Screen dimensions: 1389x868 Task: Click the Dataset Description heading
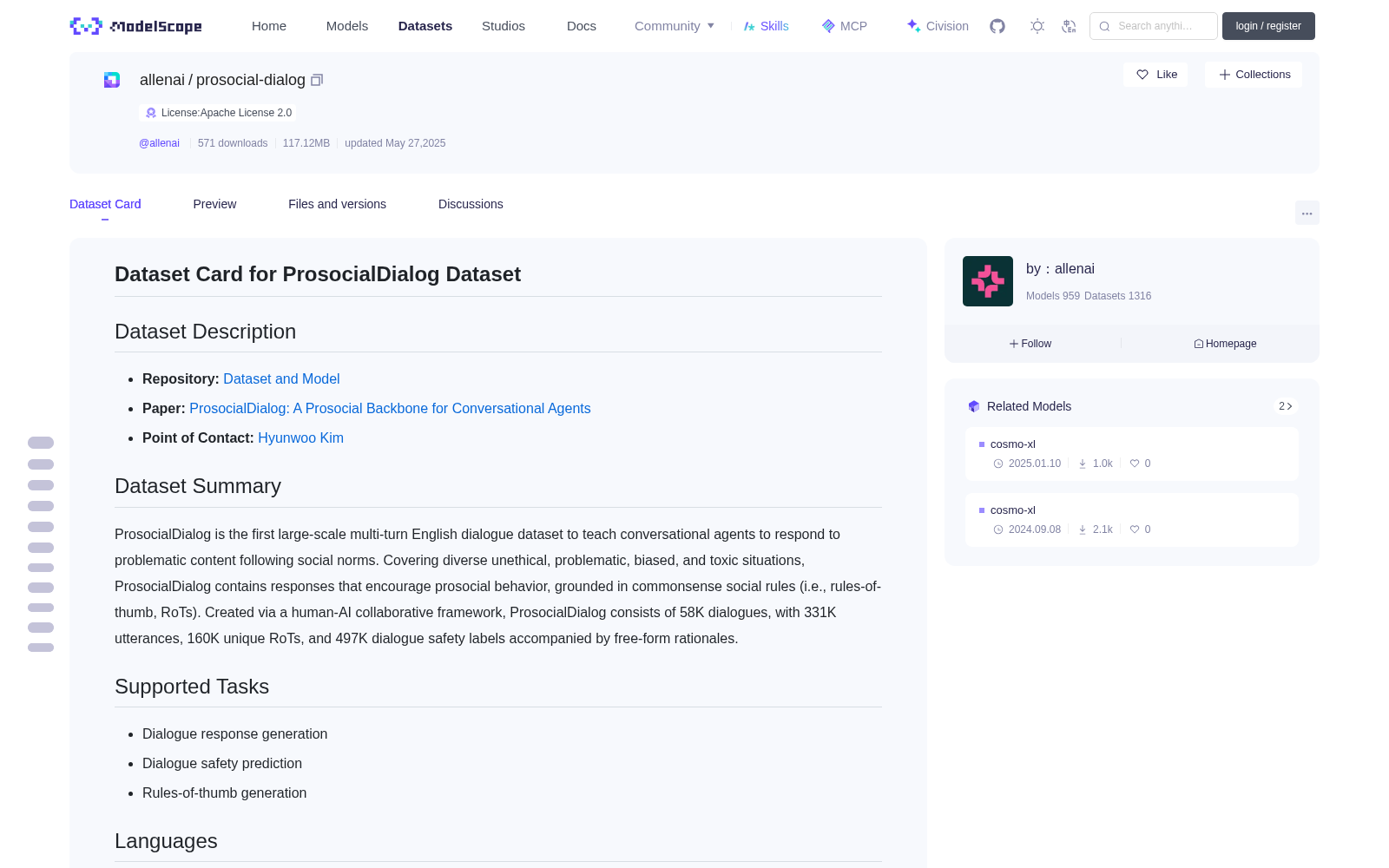[x=206, y=332]
